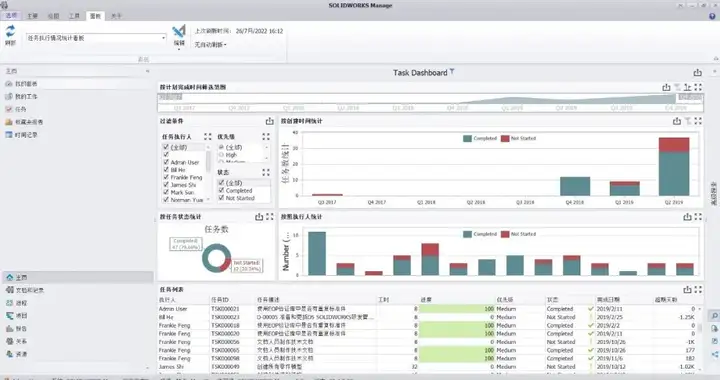Export the Task Dashboard using top-right share icon

click(x=698, y=73)
